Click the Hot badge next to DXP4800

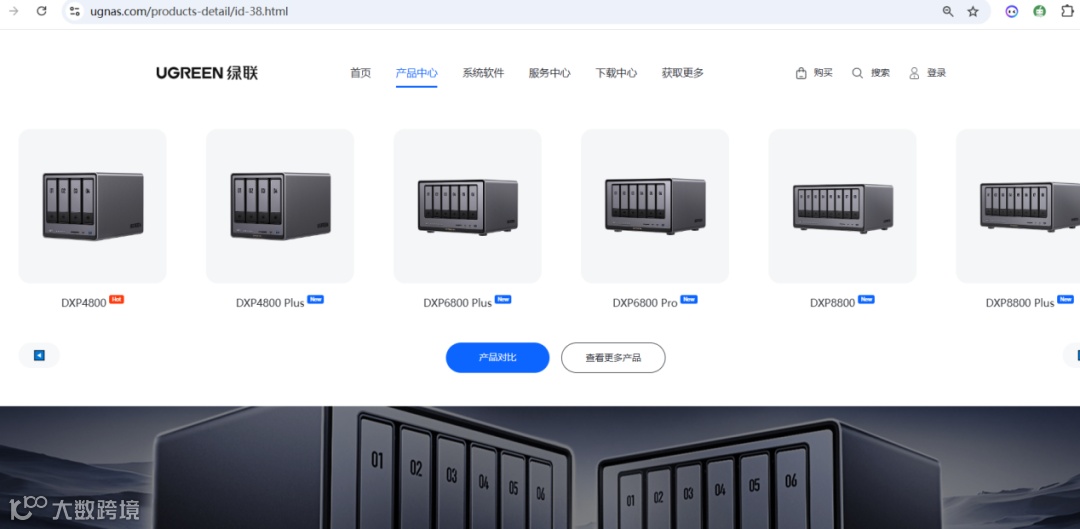point(116,299)
